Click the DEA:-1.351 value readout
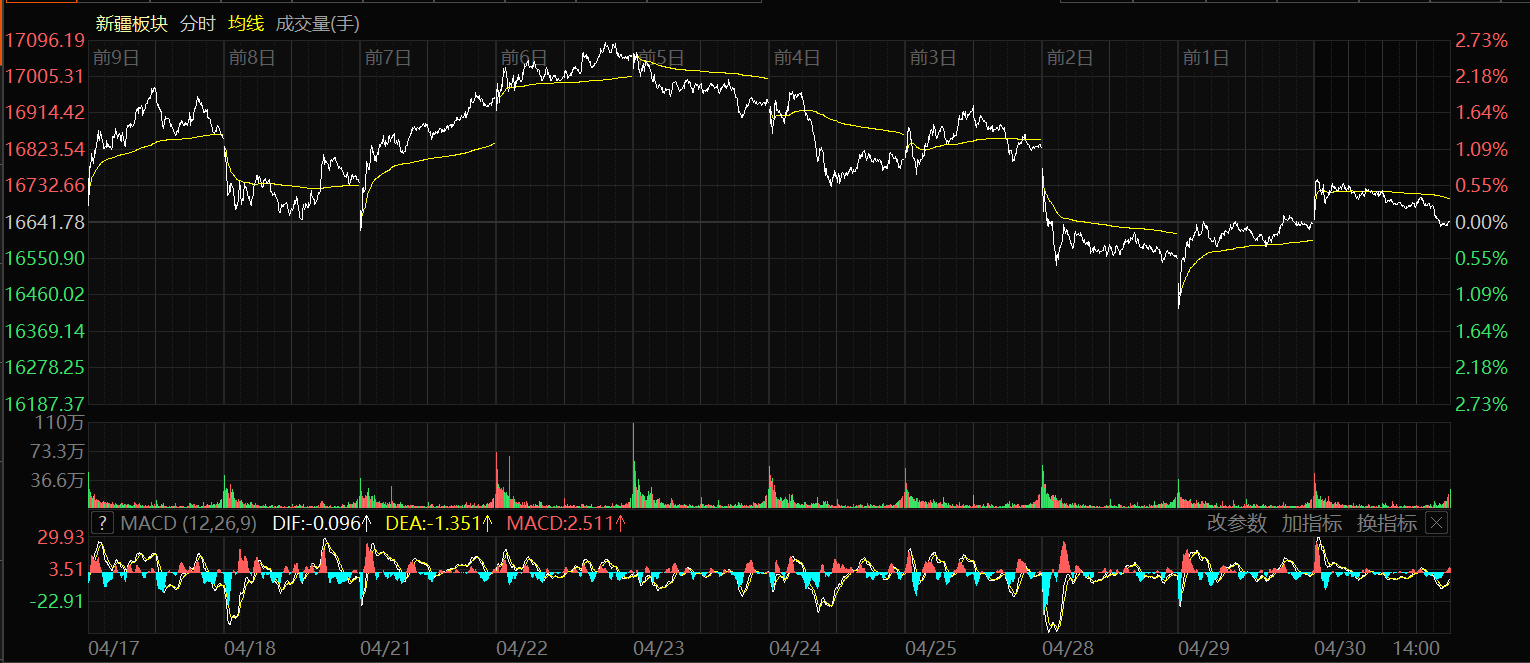Image resolution: width=1530 pixels, height=663 pixels. point(440,523)
